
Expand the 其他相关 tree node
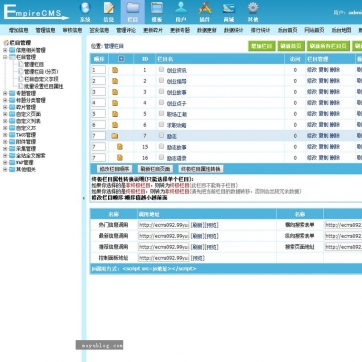click(x=5, y=169)
